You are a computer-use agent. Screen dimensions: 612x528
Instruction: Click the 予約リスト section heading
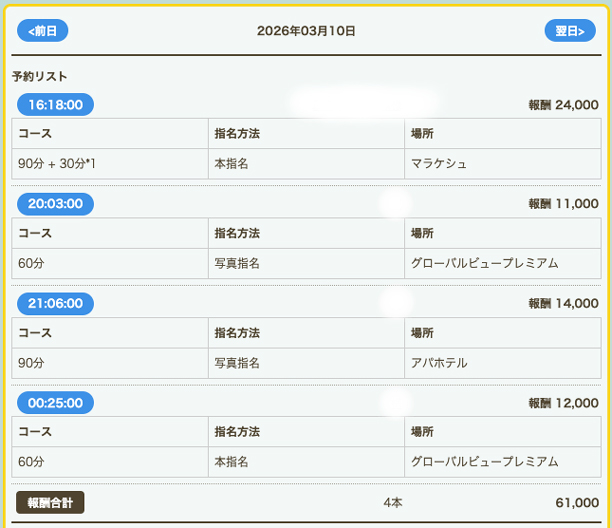[x=39, y=76]
